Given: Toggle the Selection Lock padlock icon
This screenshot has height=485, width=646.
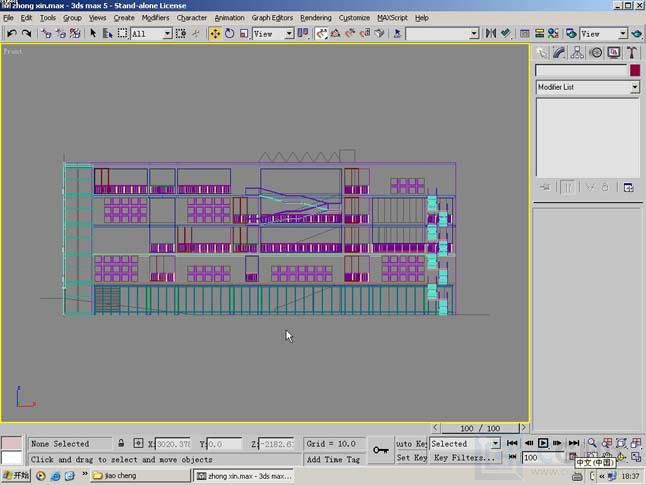Looking at the screenshot, I should (x=121, y=443).
